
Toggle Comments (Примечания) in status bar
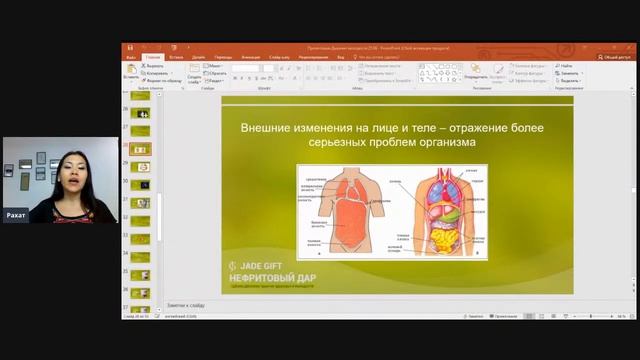click(503, 316)
